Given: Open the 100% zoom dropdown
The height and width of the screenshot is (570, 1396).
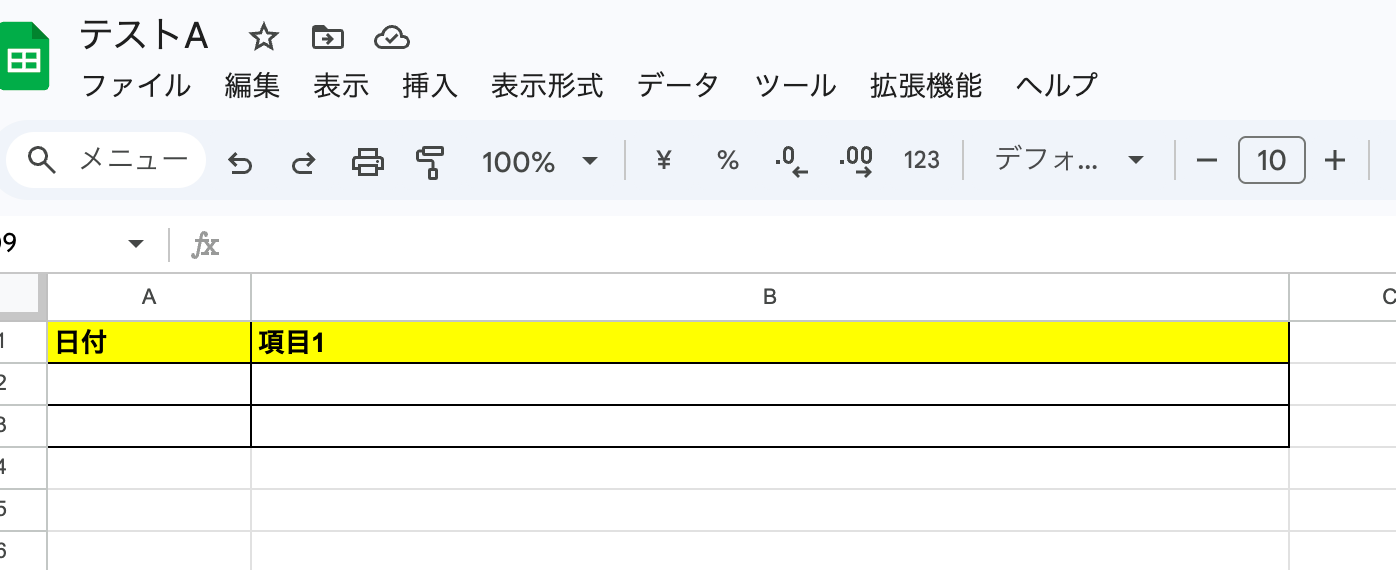Looking at the screenshot, I should tap(540, 161).
